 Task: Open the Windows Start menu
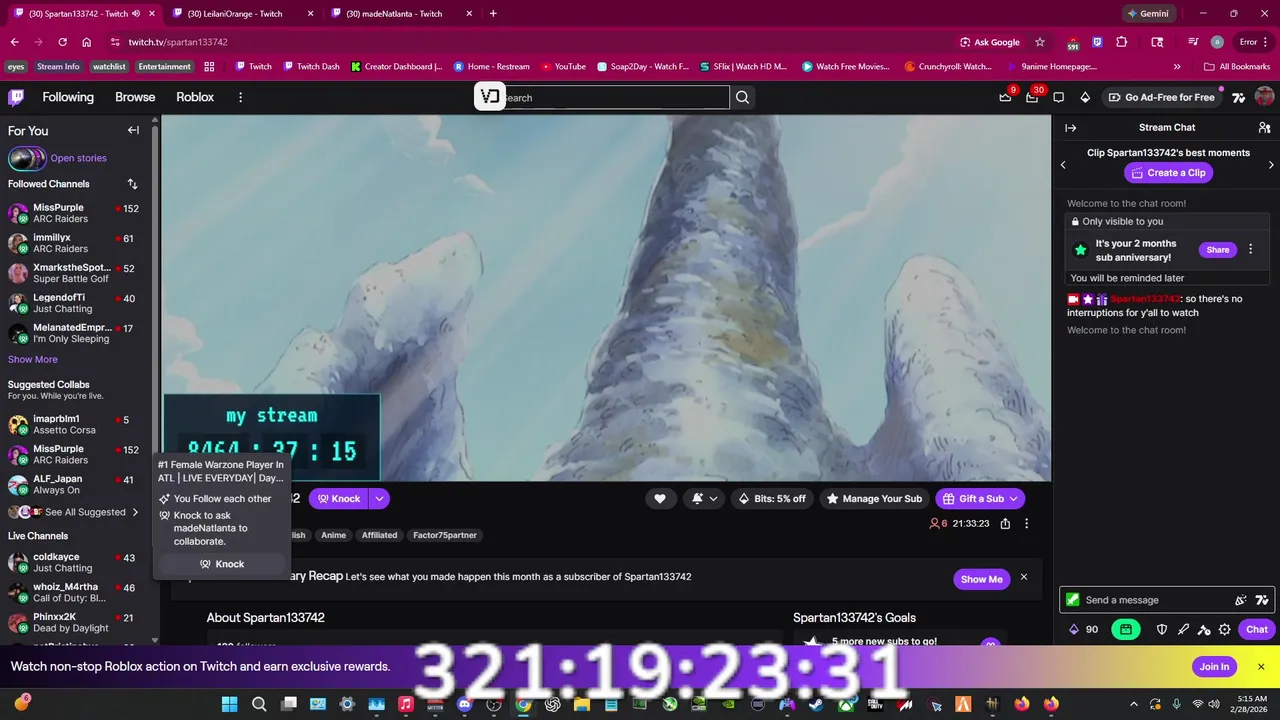point(229,704)
